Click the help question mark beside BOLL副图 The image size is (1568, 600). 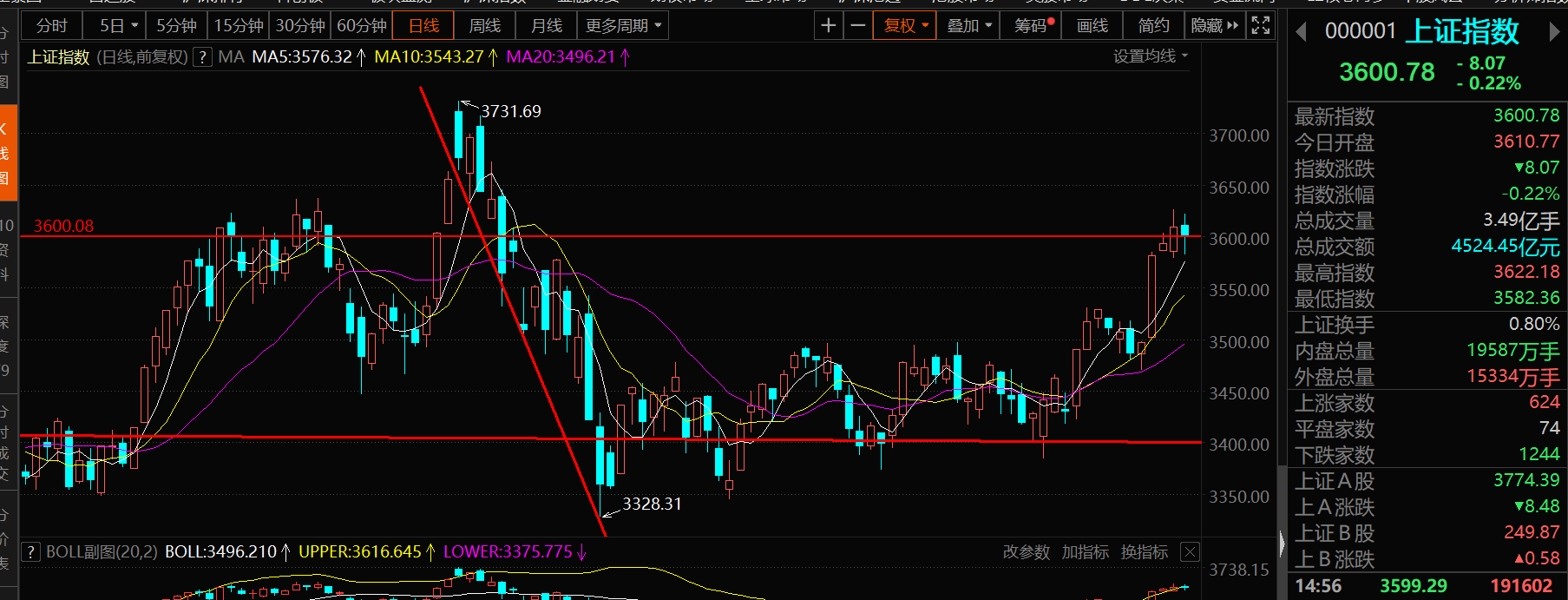point(30,552)
